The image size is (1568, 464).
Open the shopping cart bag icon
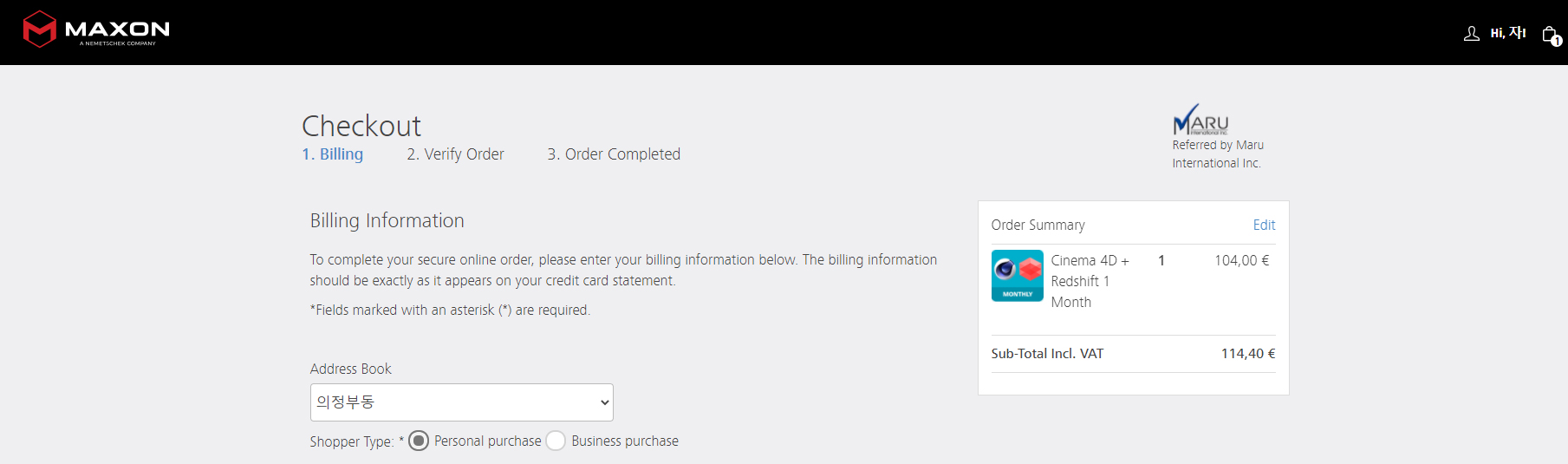(x=1550, y=35)
